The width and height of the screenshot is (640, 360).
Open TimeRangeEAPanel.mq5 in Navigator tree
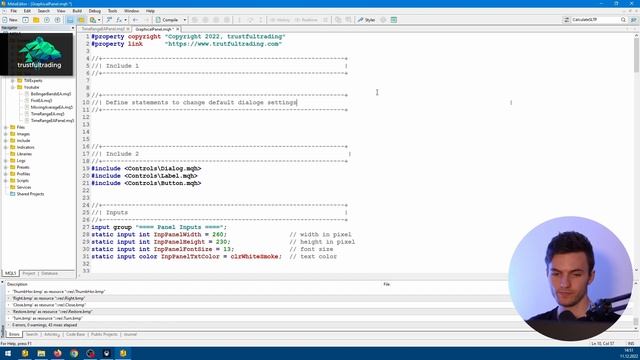[x=52, y=120]
